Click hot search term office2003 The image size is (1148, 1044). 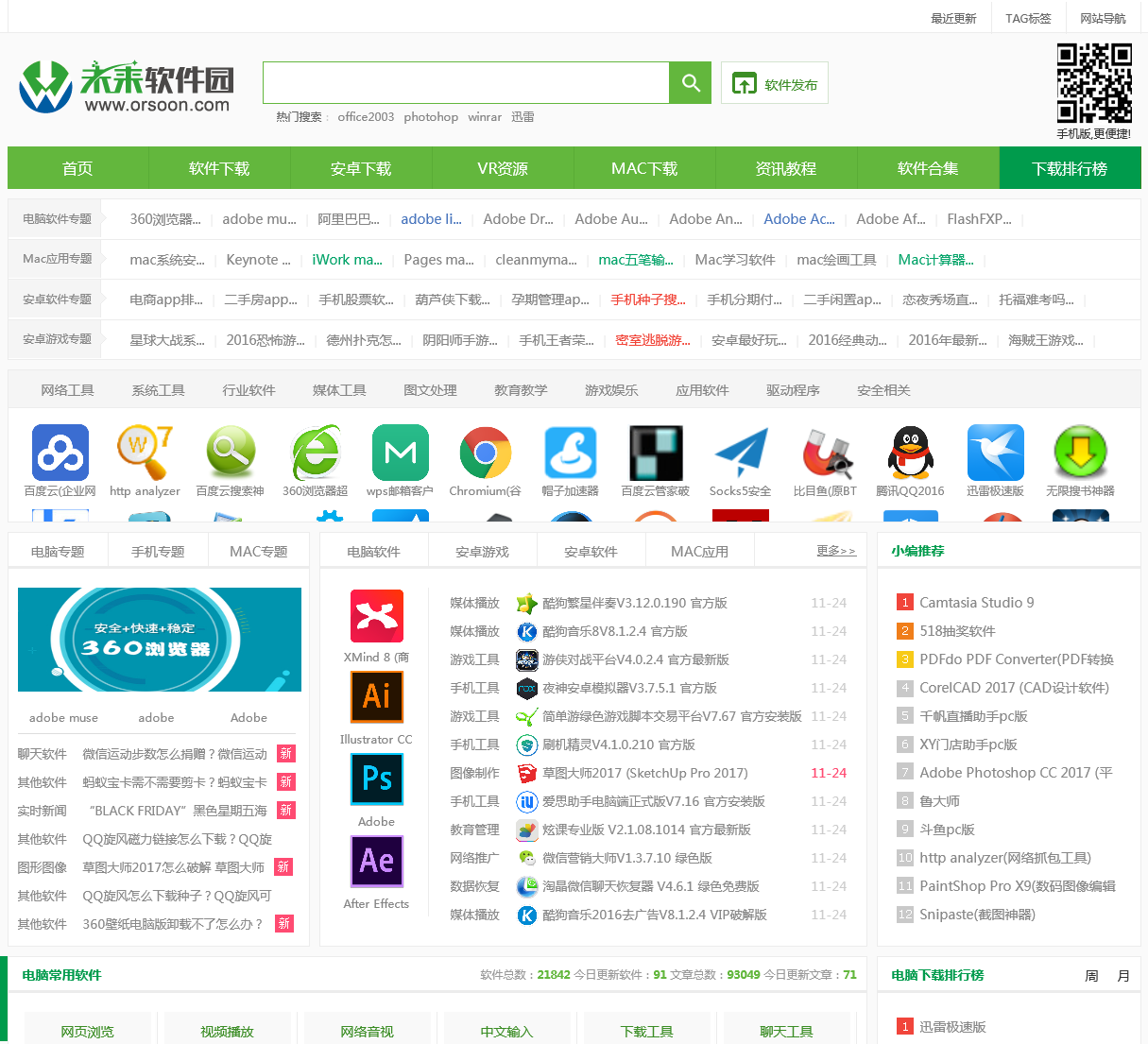tap(366, 117)
